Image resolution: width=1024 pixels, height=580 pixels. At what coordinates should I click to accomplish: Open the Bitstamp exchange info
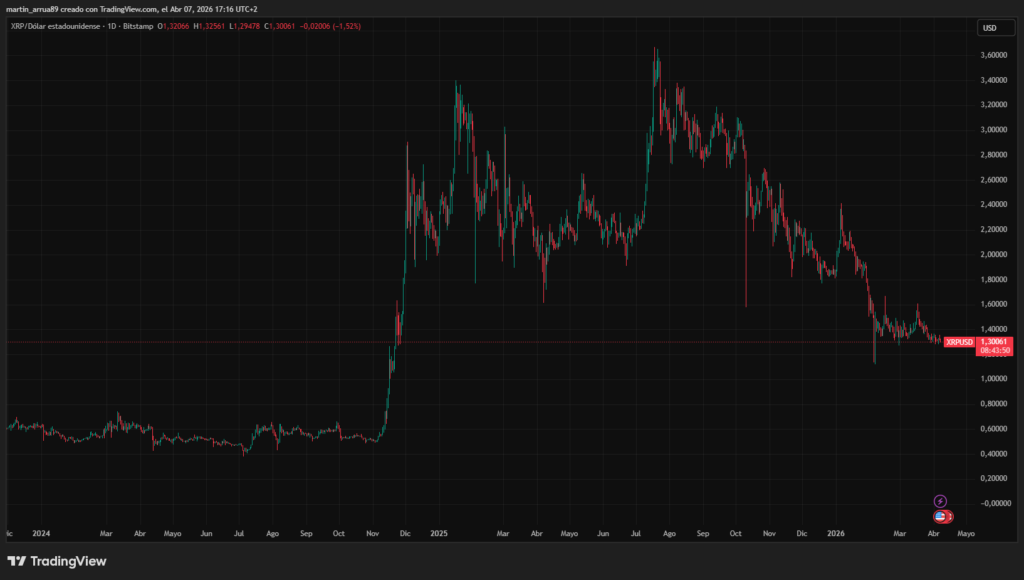[138, 27]
